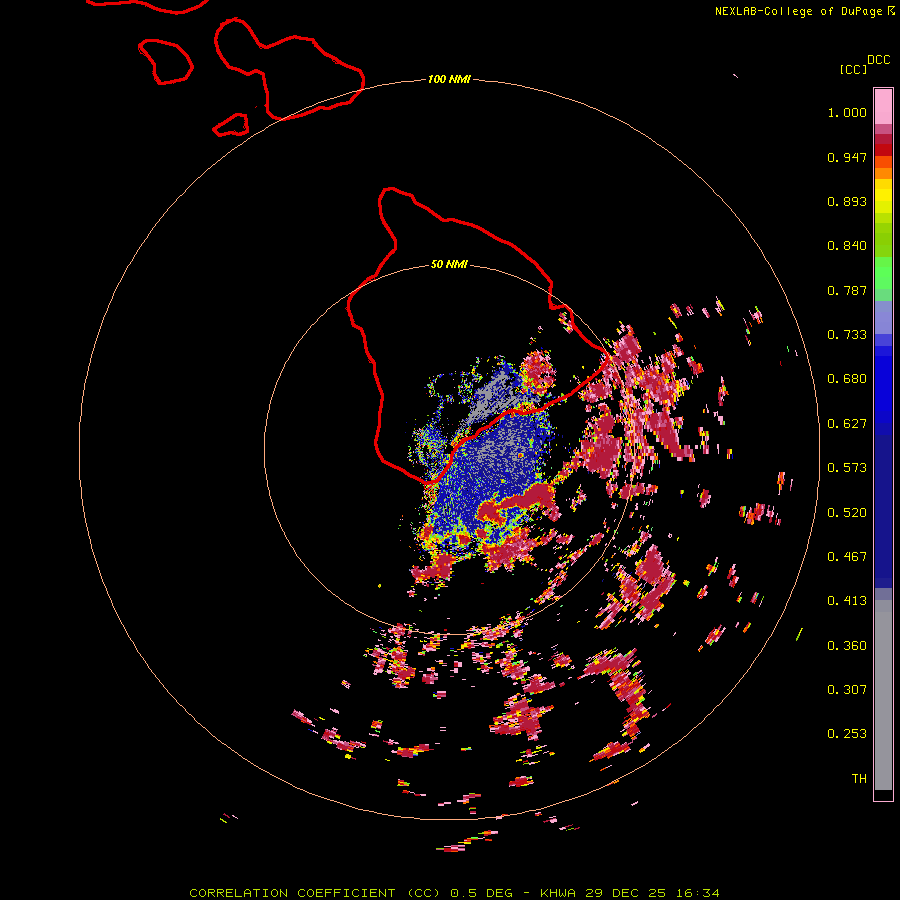This screenshot has height=900, width=900.
Task: Select the 0.467 color scale value
Action: point(847,557)
